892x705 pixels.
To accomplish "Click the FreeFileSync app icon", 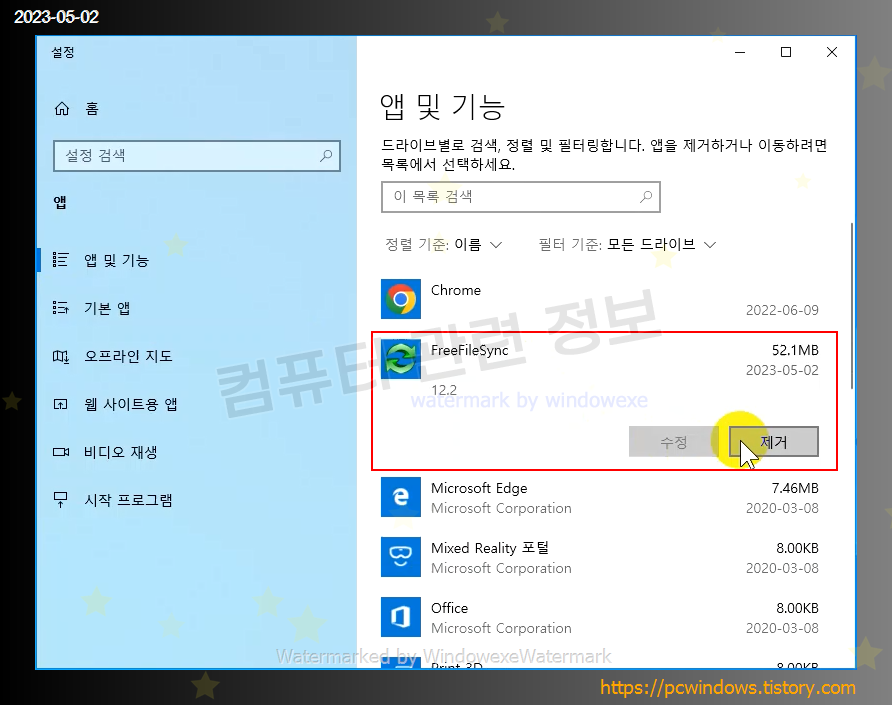I will (x=400, y=359).
